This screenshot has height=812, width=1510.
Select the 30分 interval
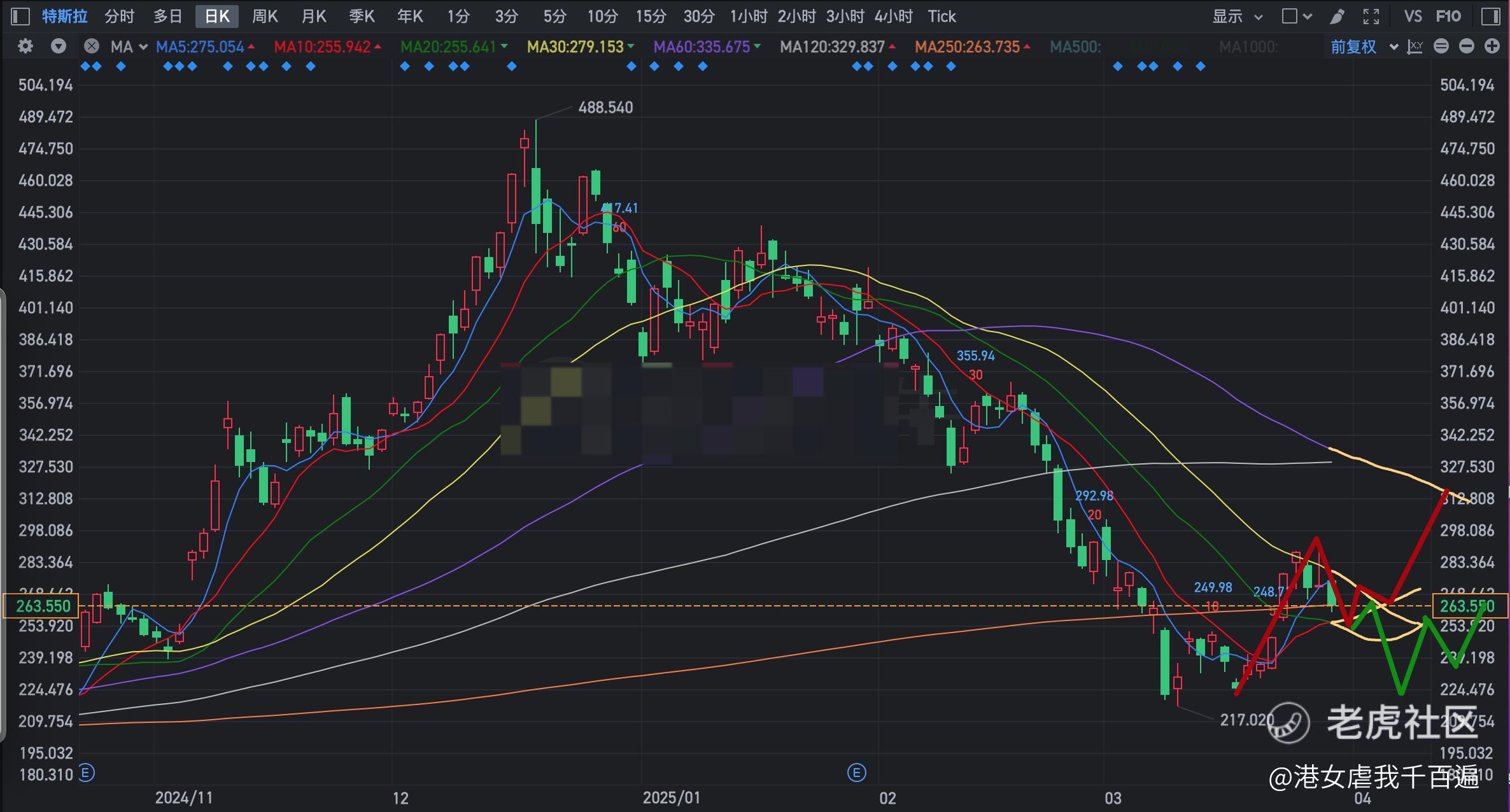coord(699,16)
